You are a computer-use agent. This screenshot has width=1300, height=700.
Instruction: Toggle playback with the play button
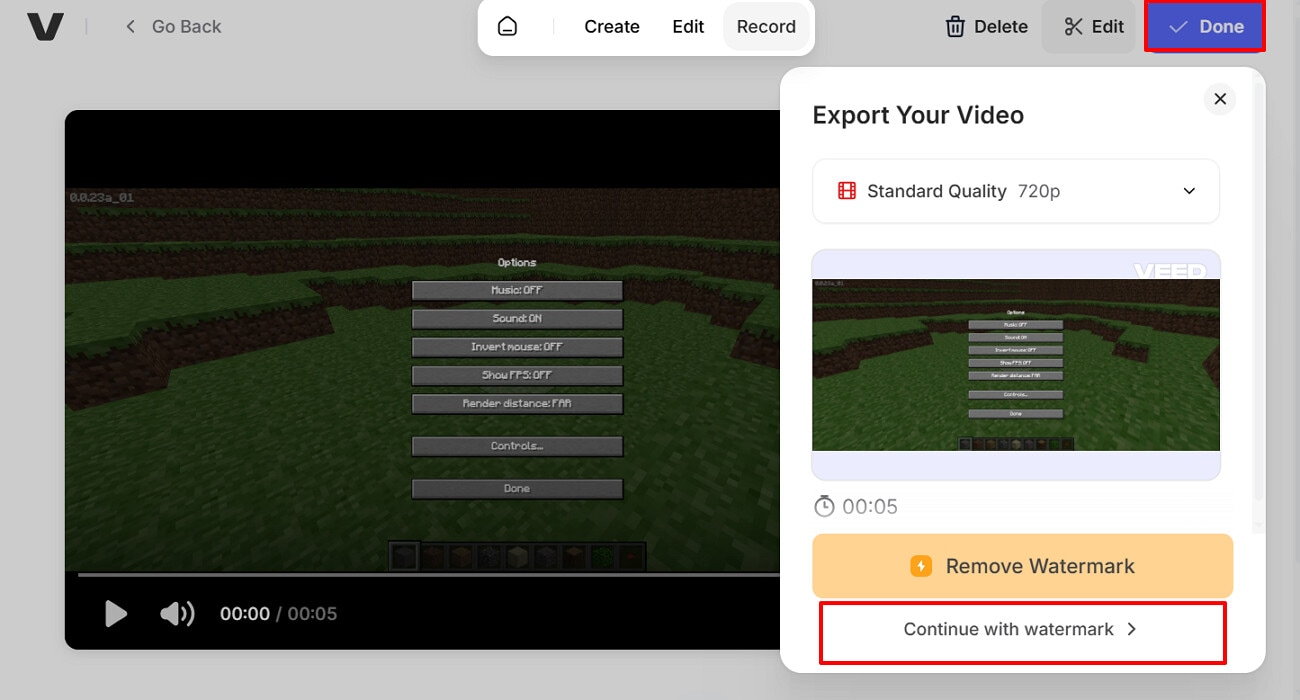point(116,613)
